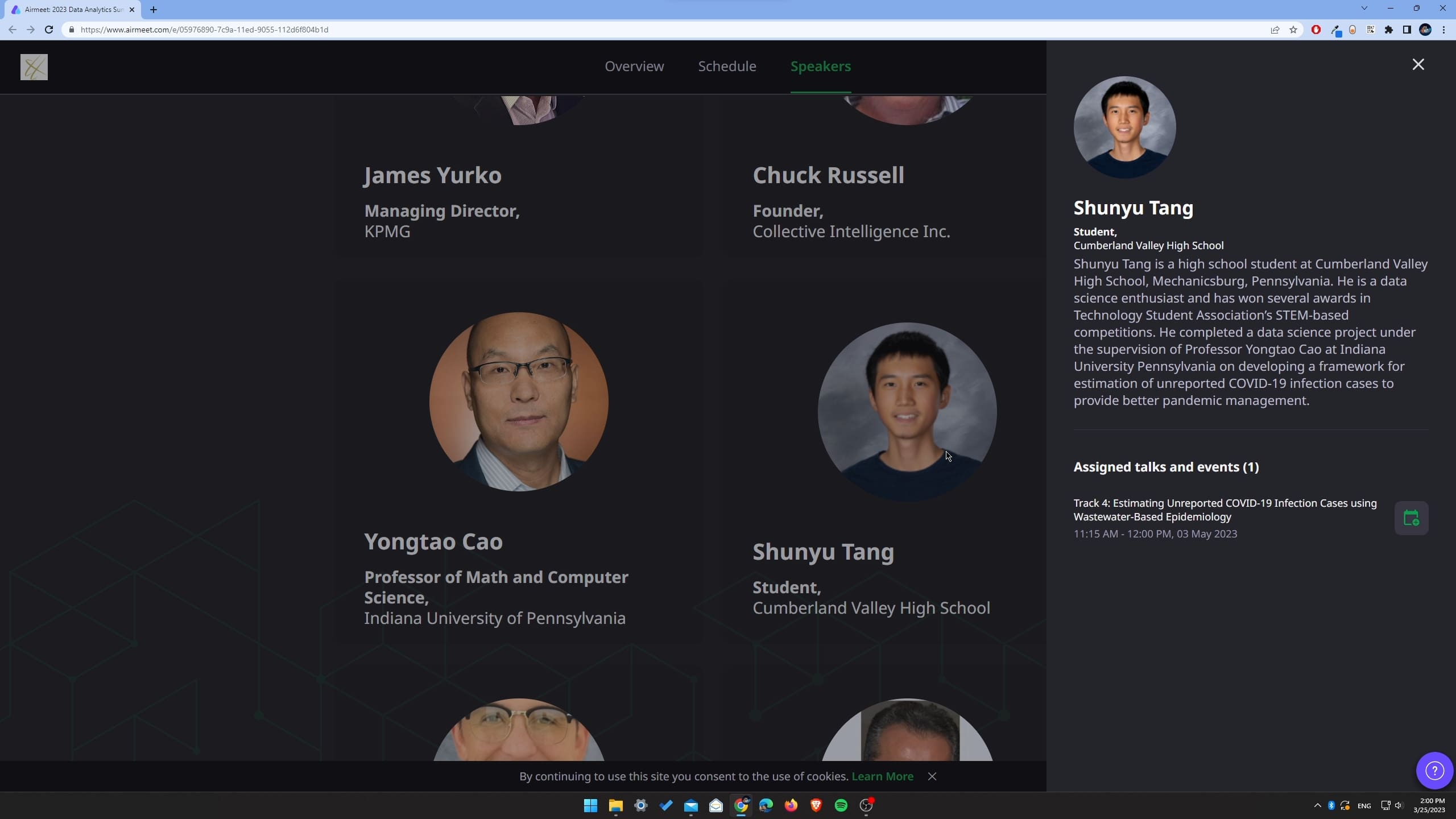This screenshot has height=819, width=1456.
Task: Switch to the Overview tab
Action: tap(634, 66)
